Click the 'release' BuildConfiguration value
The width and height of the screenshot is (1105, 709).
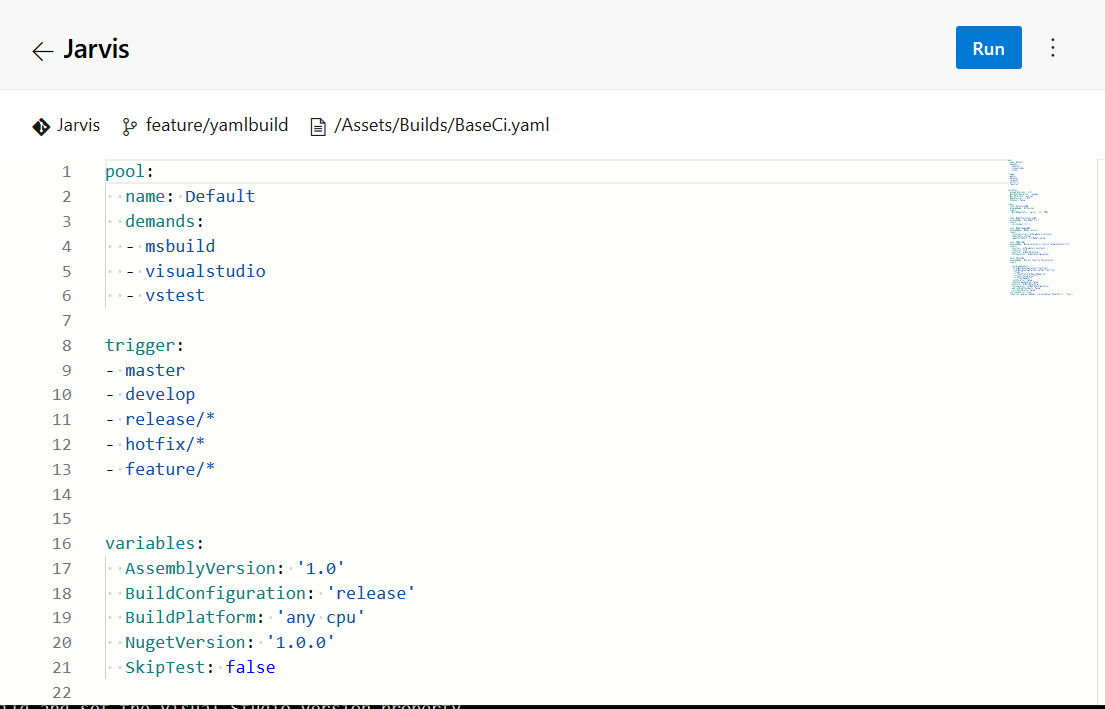point(370,593)
